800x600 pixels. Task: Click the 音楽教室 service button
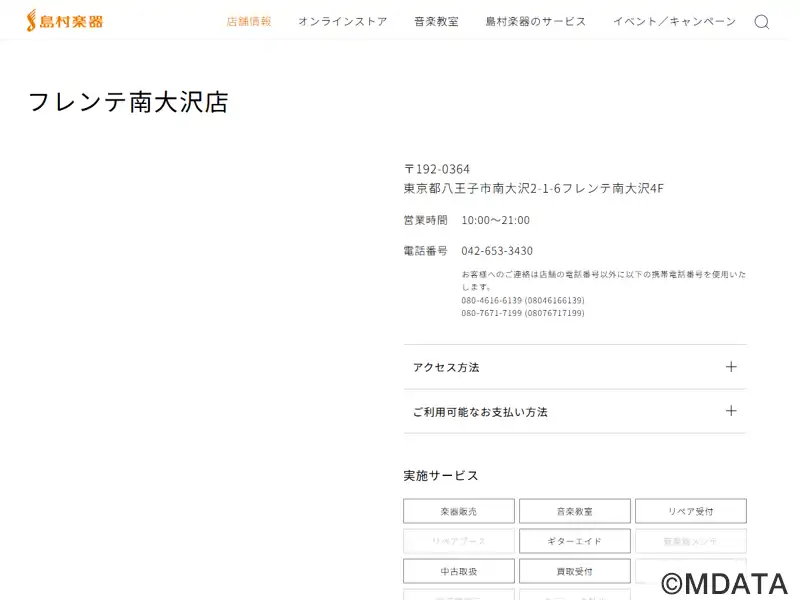tap(574, 511)
